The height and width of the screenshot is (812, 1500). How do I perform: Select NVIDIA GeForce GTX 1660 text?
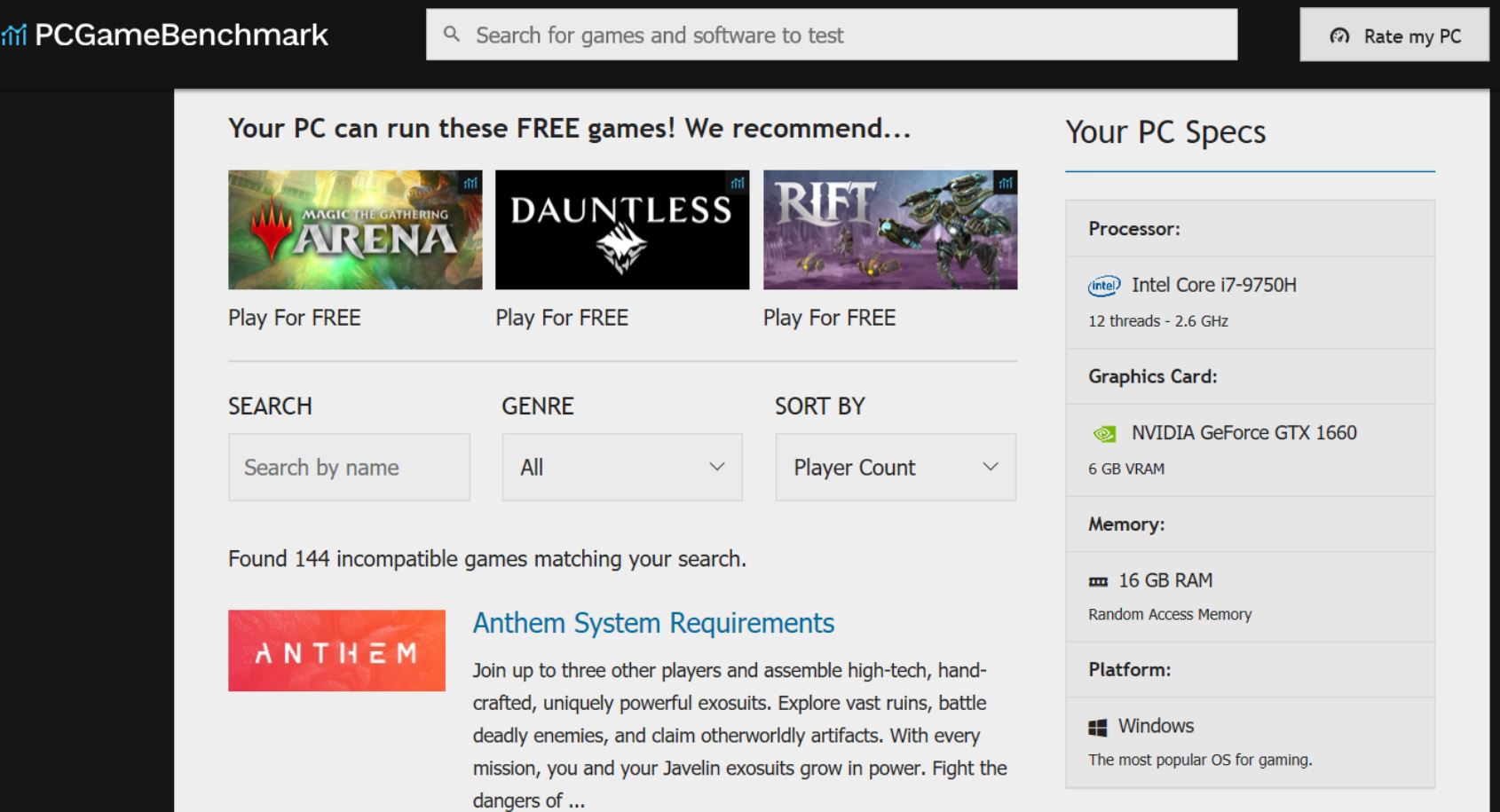1244,433
